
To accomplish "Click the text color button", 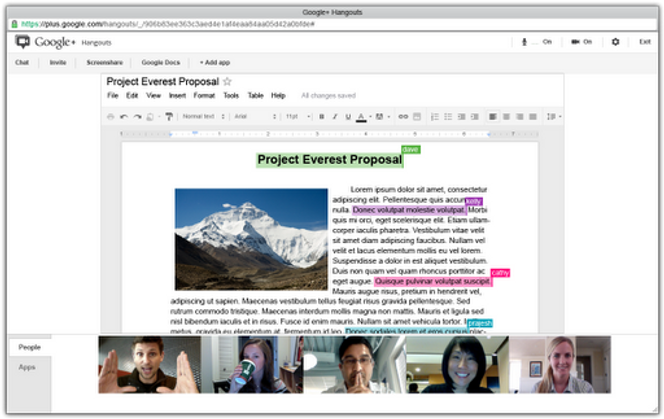I will (x=361, y=117).
